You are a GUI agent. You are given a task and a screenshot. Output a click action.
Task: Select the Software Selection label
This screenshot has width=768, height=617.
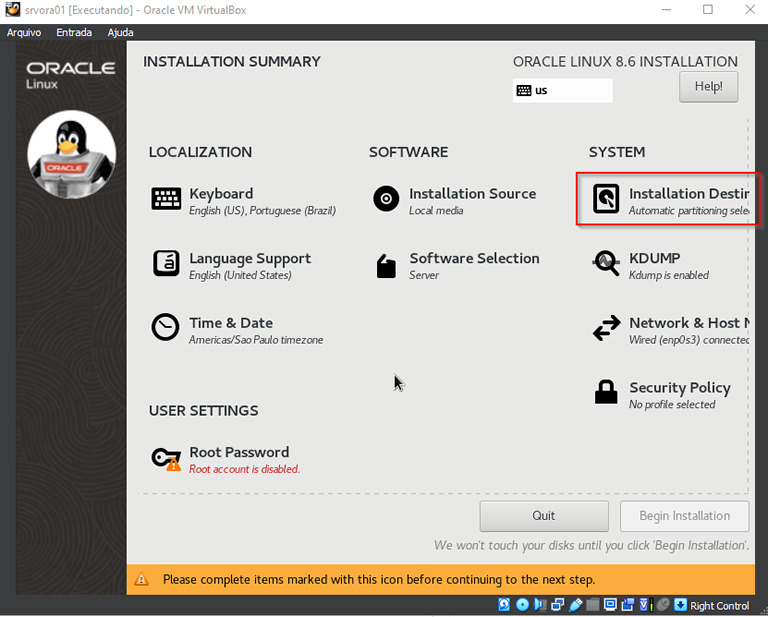click(x=475, y=258)
